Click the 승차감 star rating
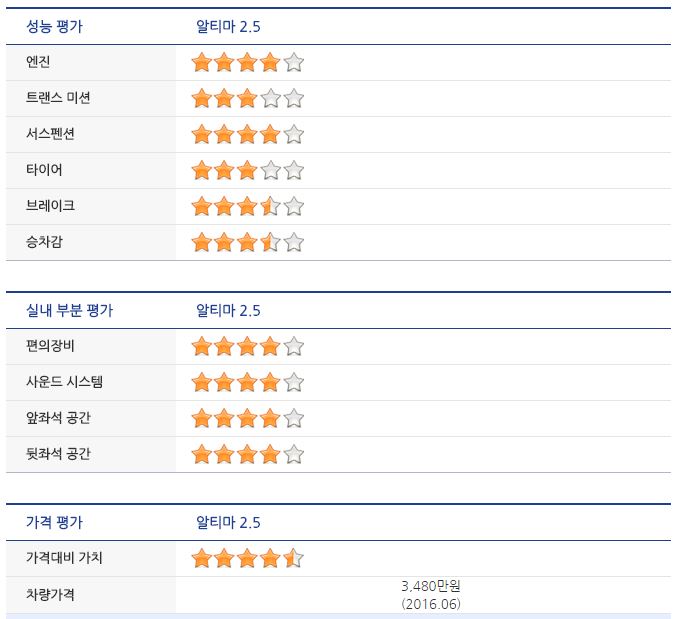The height and width of the screenshot is (619, 683). point(247,243)
